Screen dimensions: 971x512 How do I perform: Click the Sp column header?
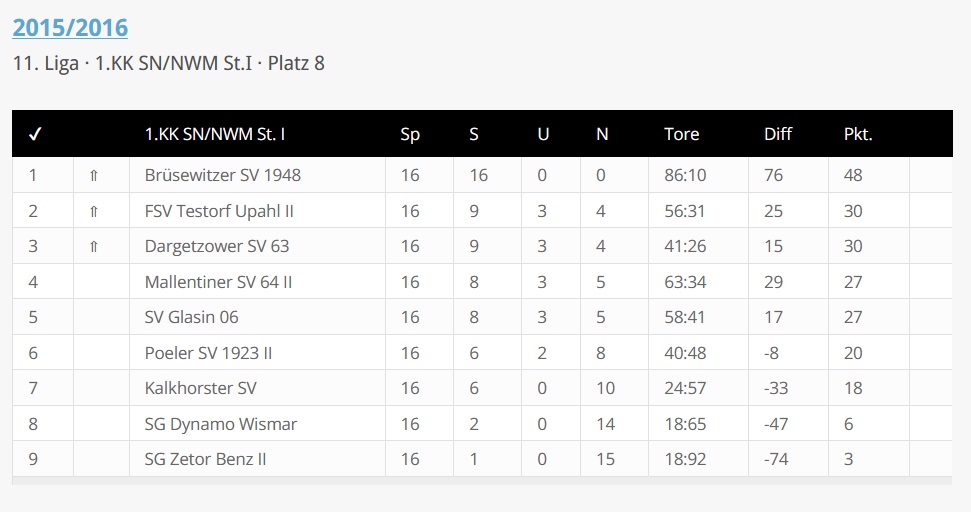[x=410, y=134]
